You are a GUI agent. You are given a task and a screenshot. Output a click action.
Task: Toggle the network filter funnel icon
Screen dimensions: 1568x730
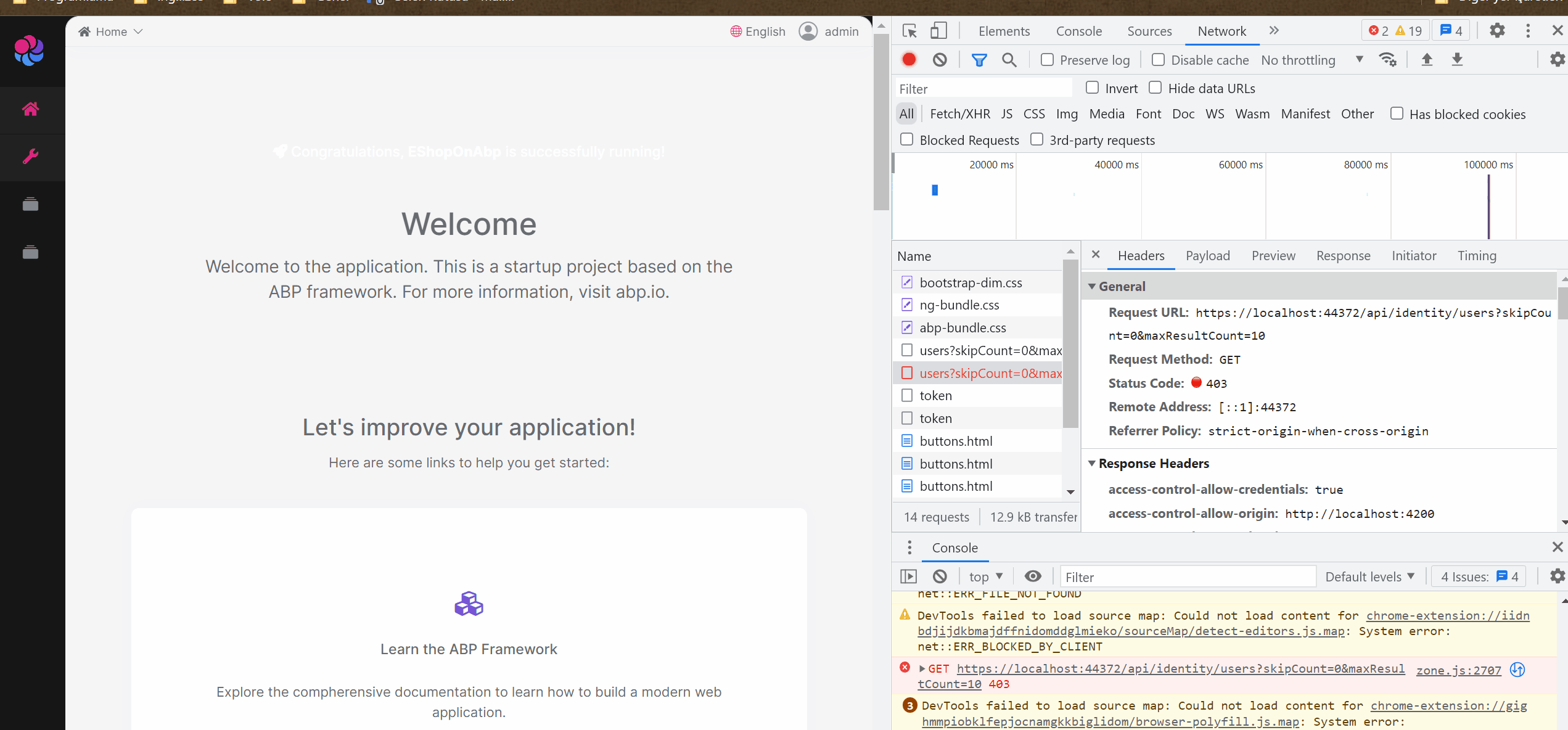click(979, 60)
